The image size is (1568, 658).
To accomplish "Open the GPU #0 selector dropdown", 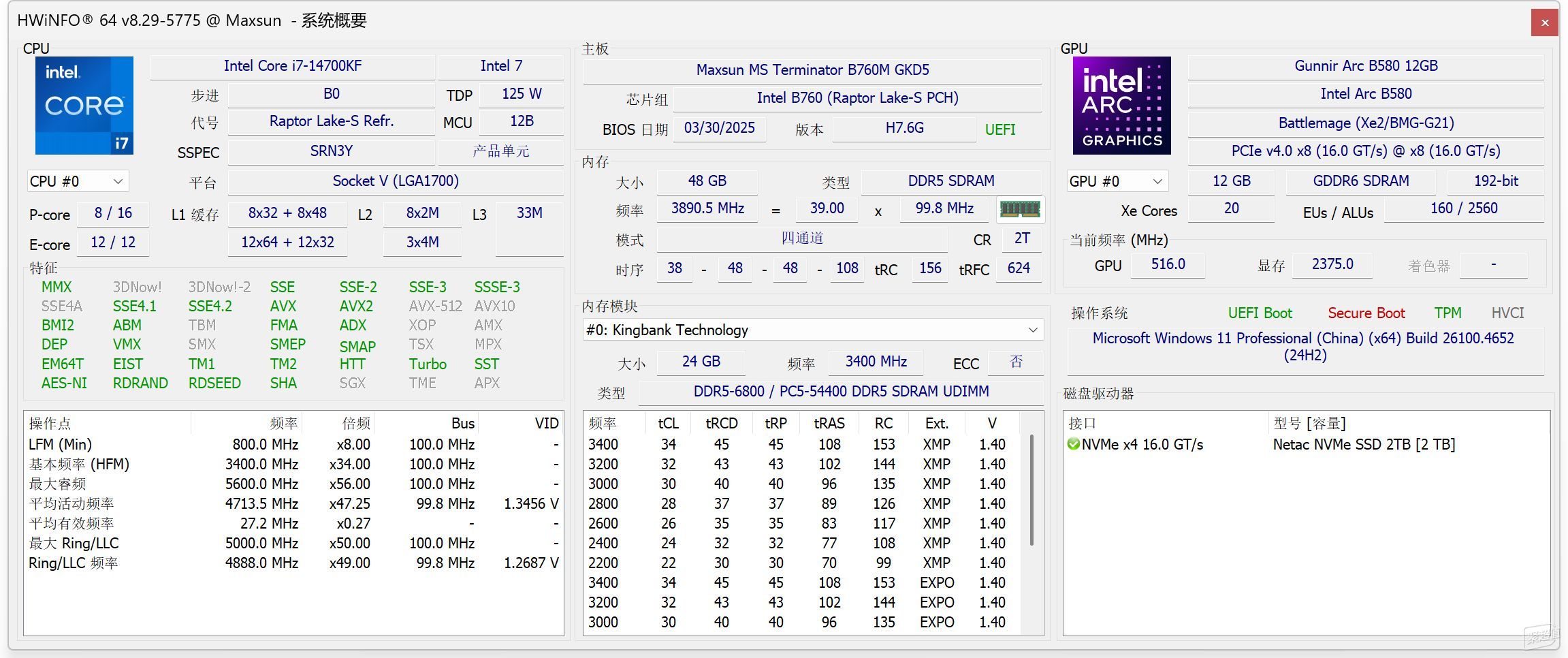I will 1117,181.
